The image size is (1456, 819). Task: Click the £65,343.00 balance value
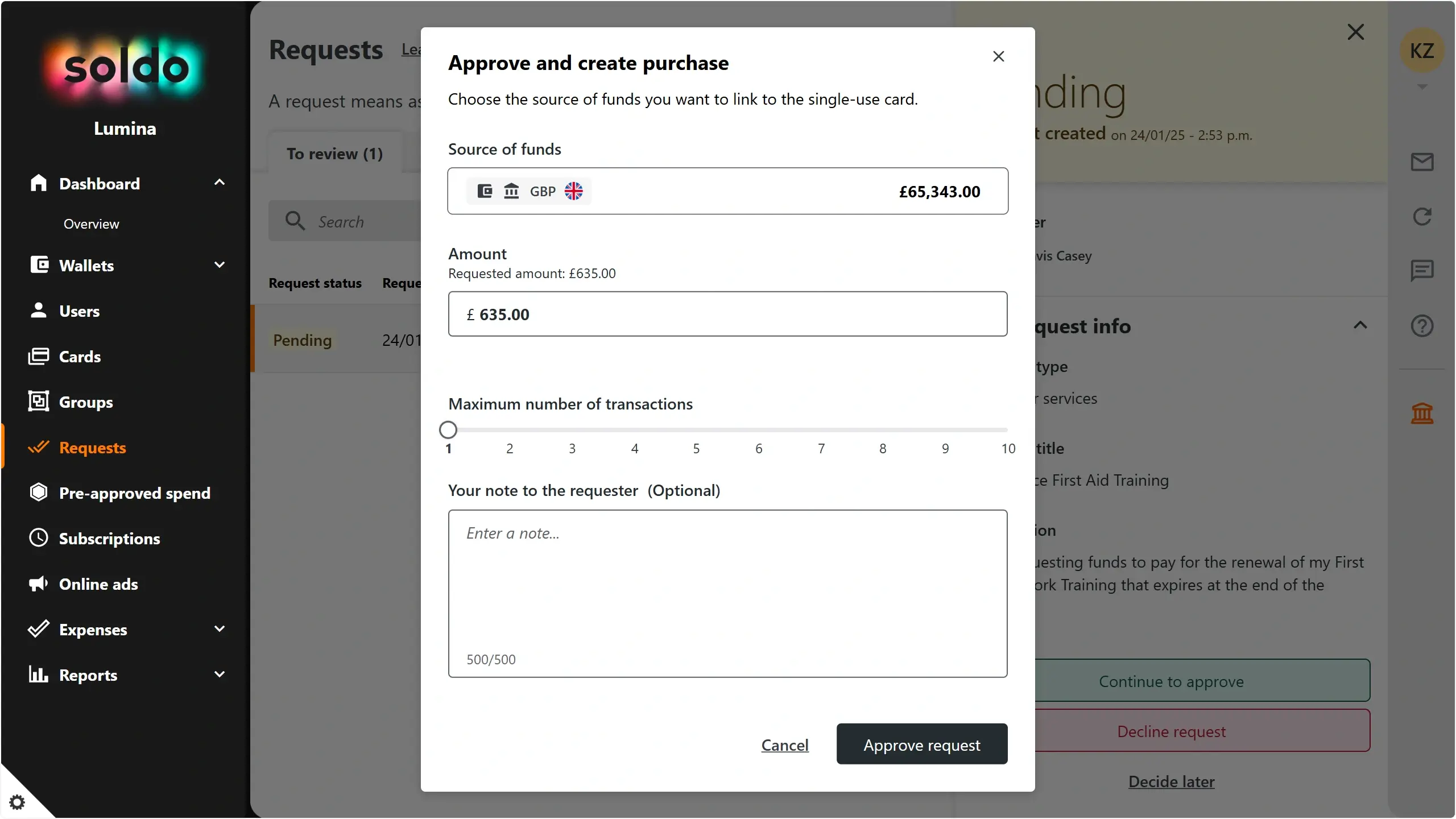coord(940,191)
